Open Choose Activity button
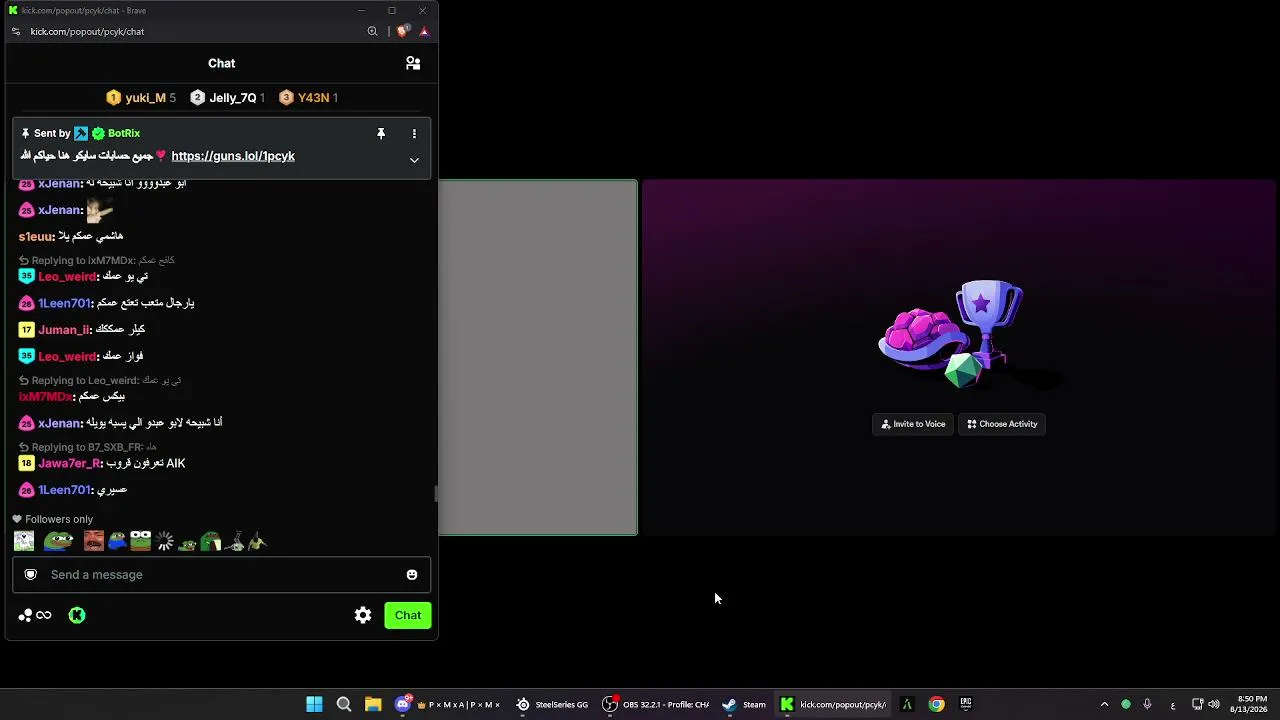The width and height of the screenshot is (1280, 720). 1002,424
